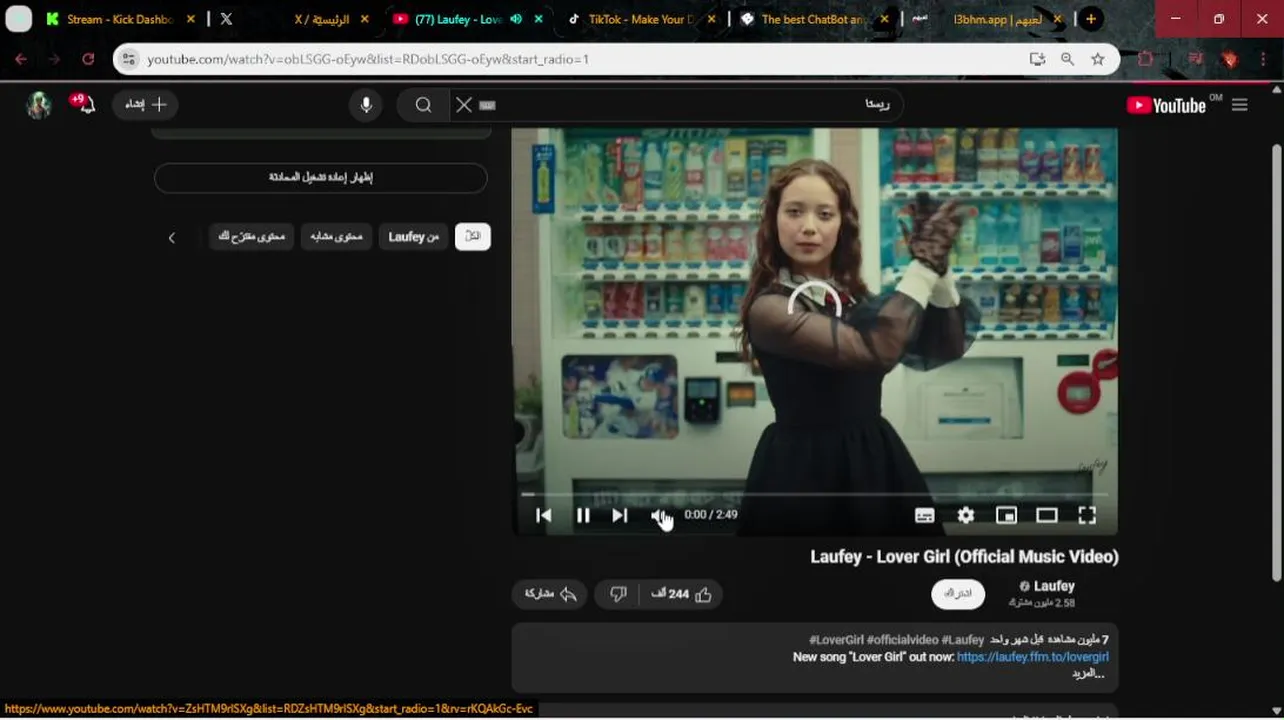
Task: Seek on the video progress bar
Action: (x=814, y=494)
